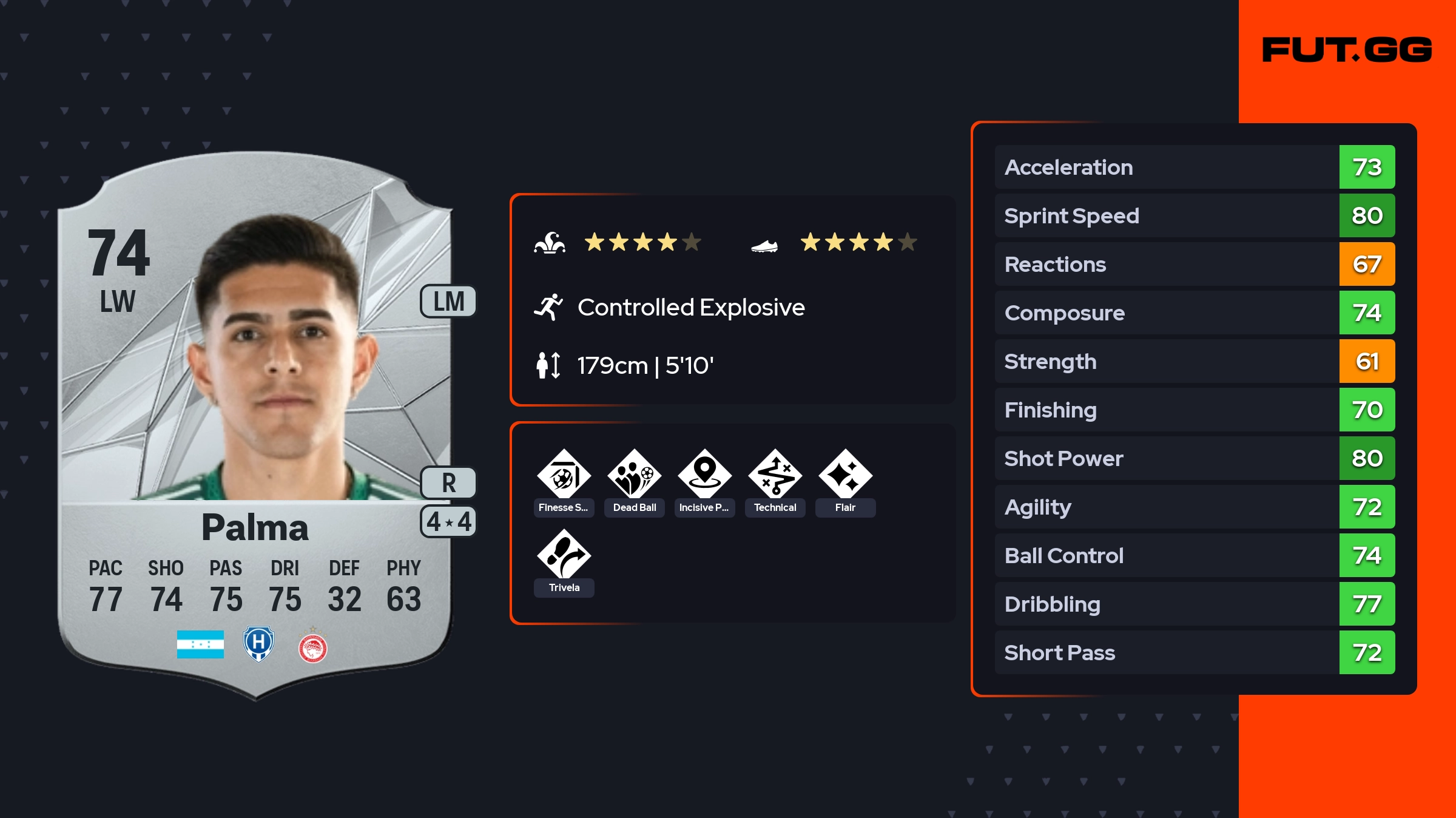
Task: Click the weak foot boot icon
Action: [764, 245]
